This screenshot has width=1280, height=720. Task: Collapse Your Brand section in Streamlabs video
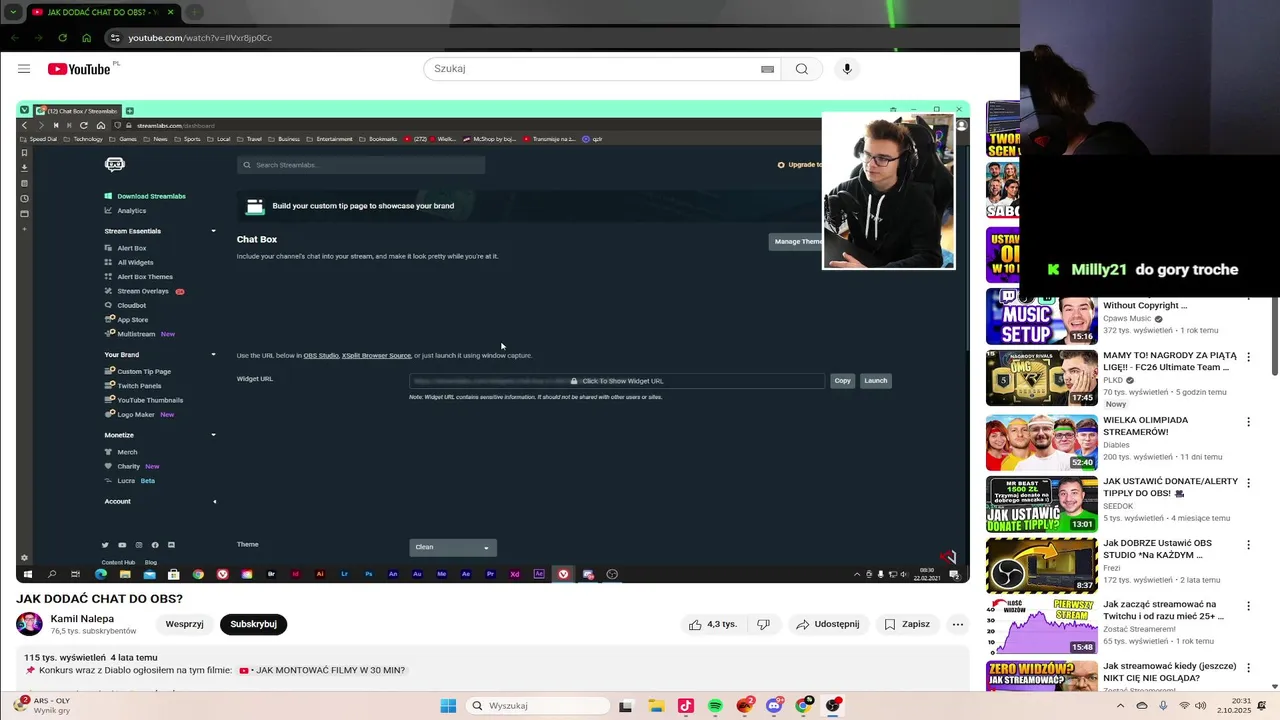tap(213, 355)
